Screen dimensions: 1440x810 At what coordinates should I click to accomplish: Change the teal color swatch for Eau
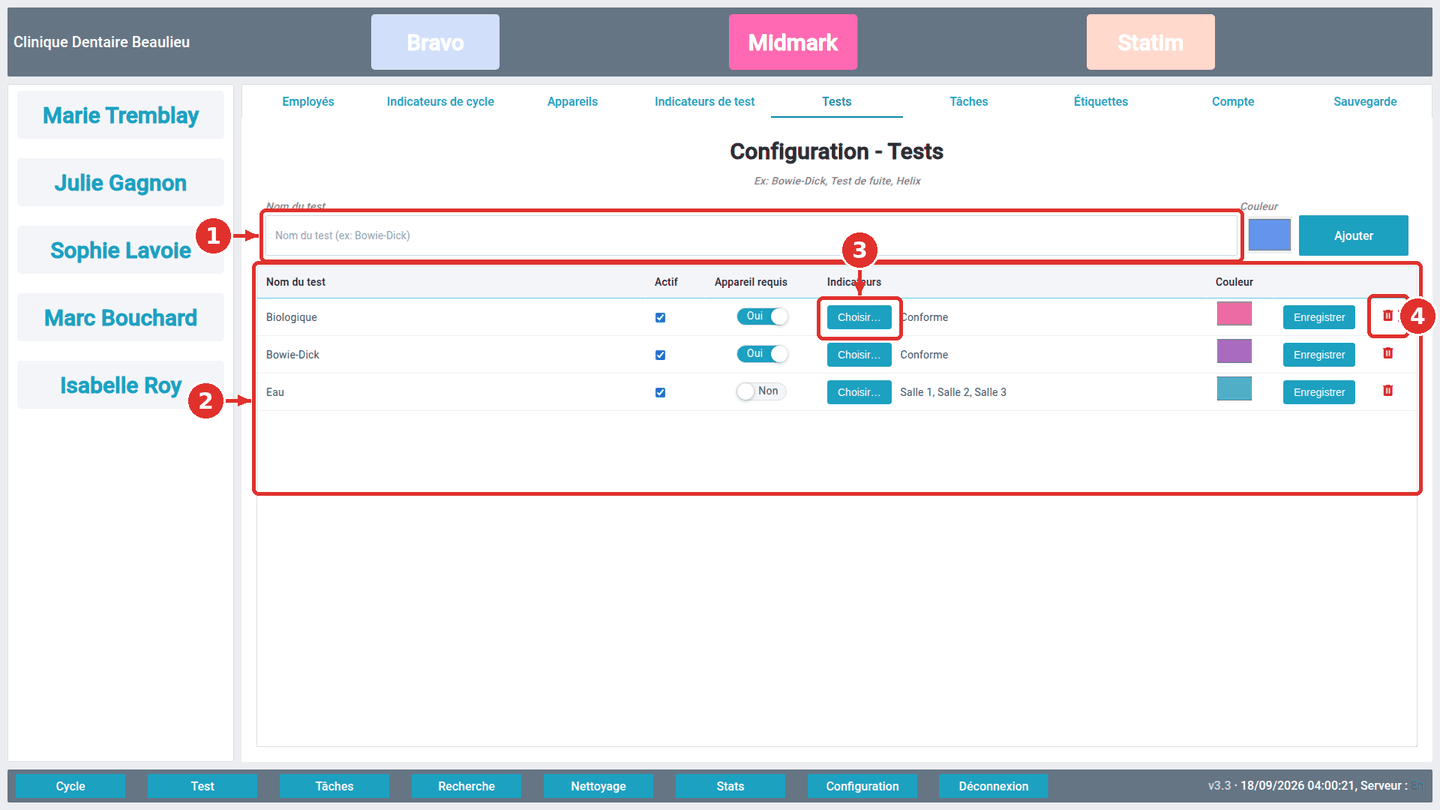pyautogui.click(x=1234, y=389)
